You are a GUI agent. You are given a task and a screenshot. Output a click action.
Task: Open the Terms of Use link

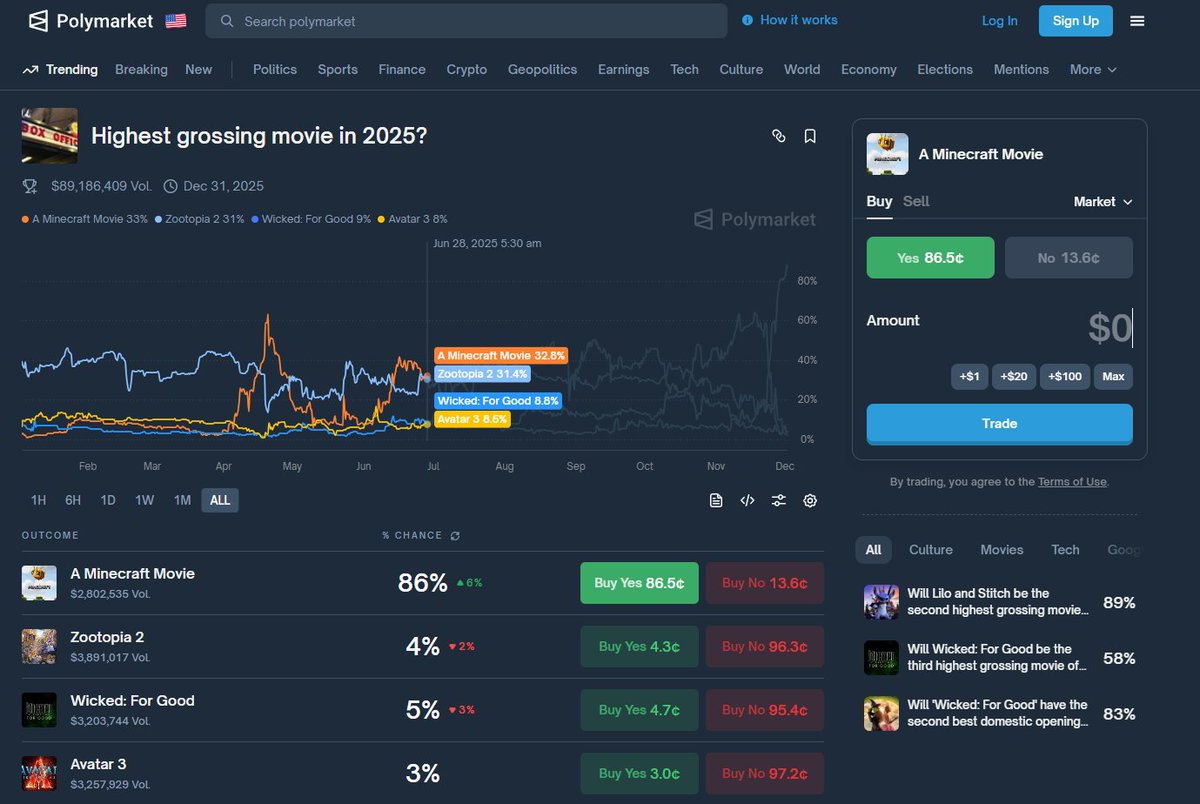1072,482
